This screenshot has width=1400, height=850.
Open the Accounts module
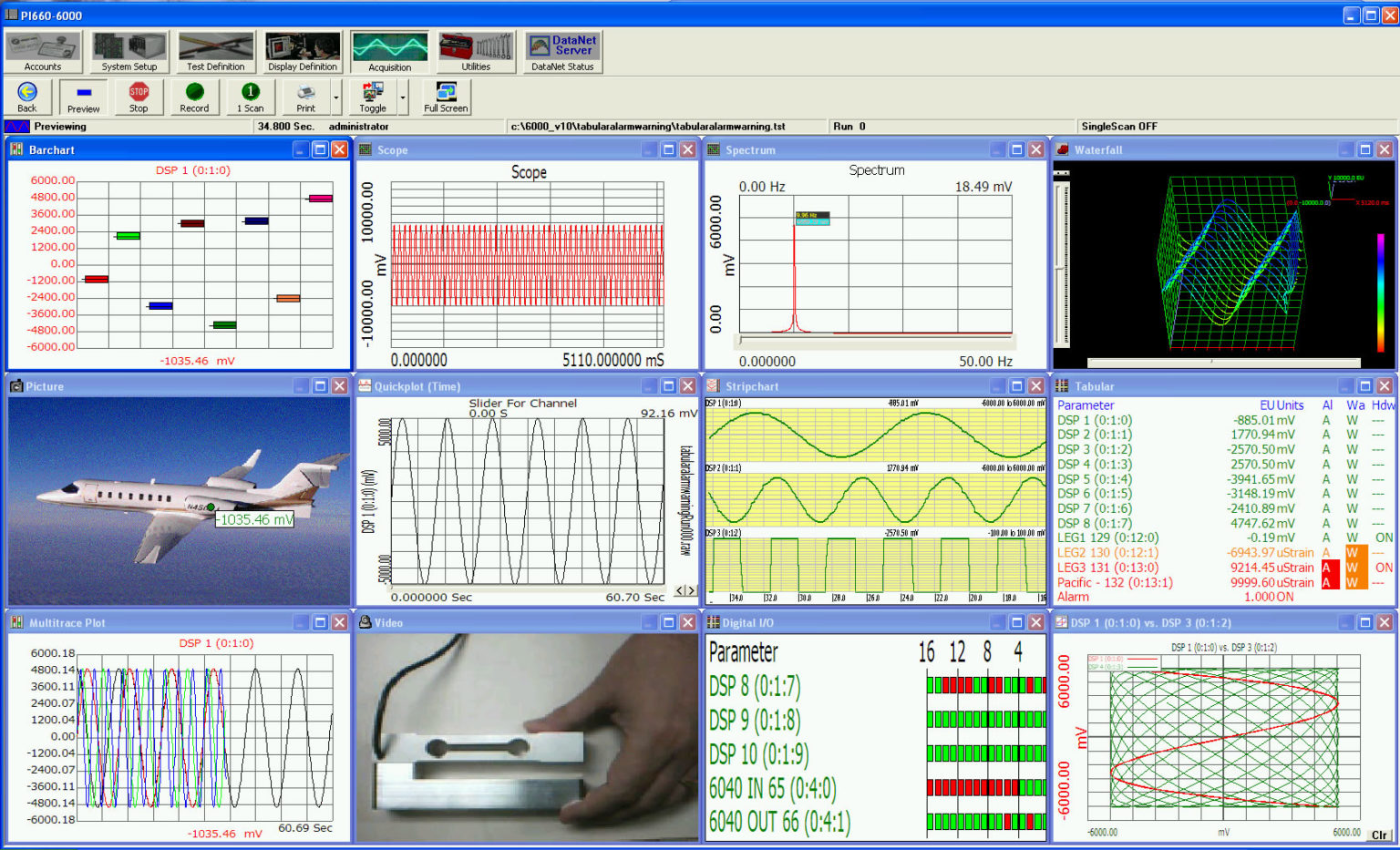click(43, 50)
